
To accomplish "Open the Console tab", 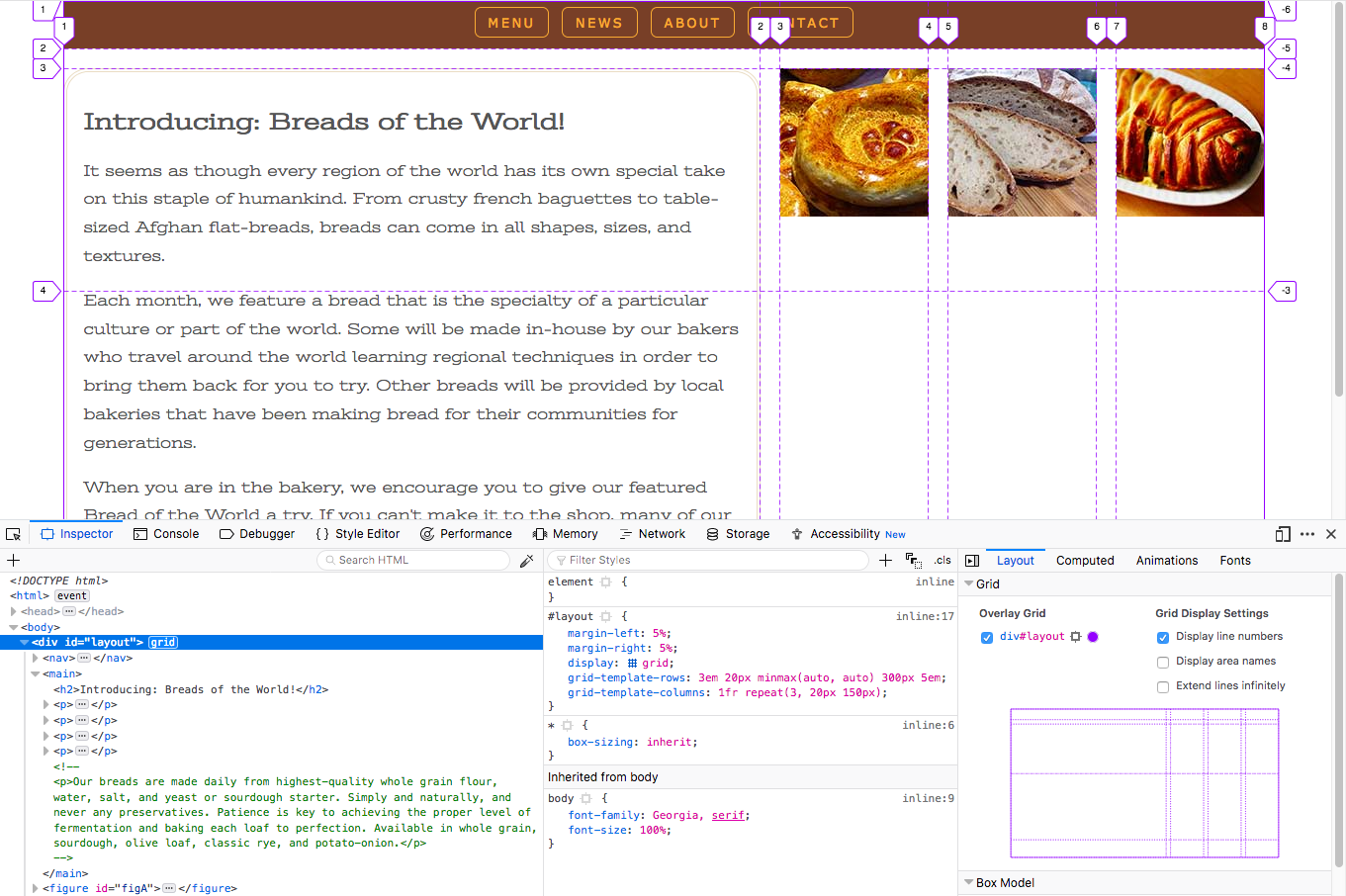I will [166, 534].
